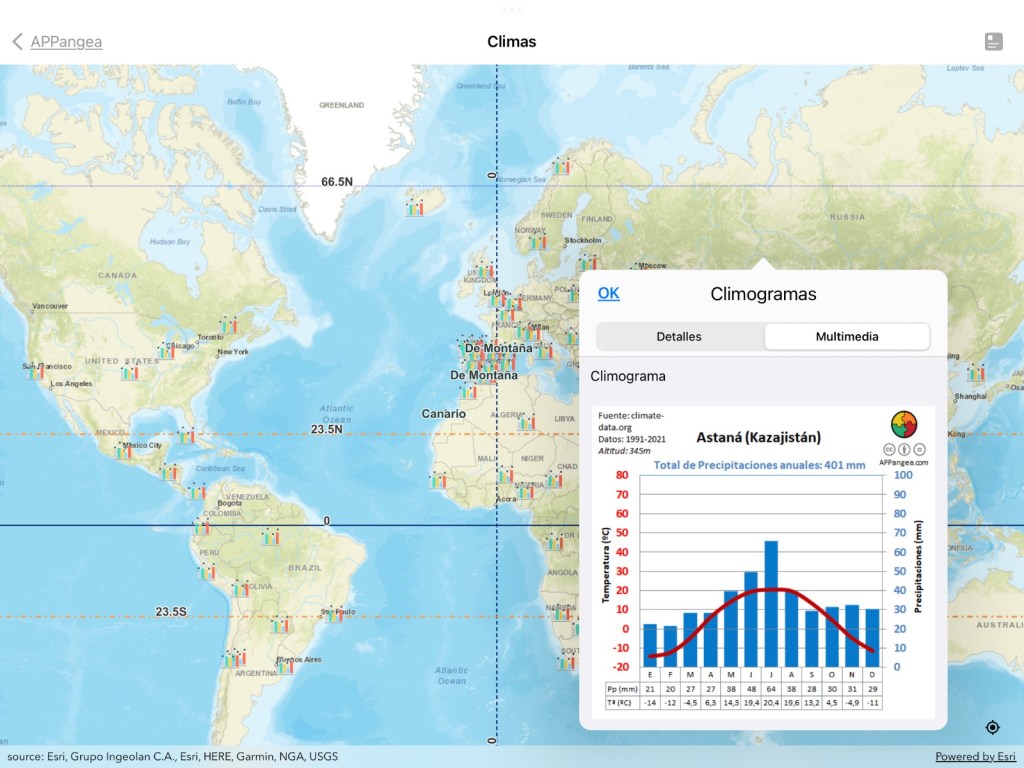This screenshot has width=1024, height=768.
Task: Tap the climate marker near Shanghai
Action: click(x=975, y=373)
